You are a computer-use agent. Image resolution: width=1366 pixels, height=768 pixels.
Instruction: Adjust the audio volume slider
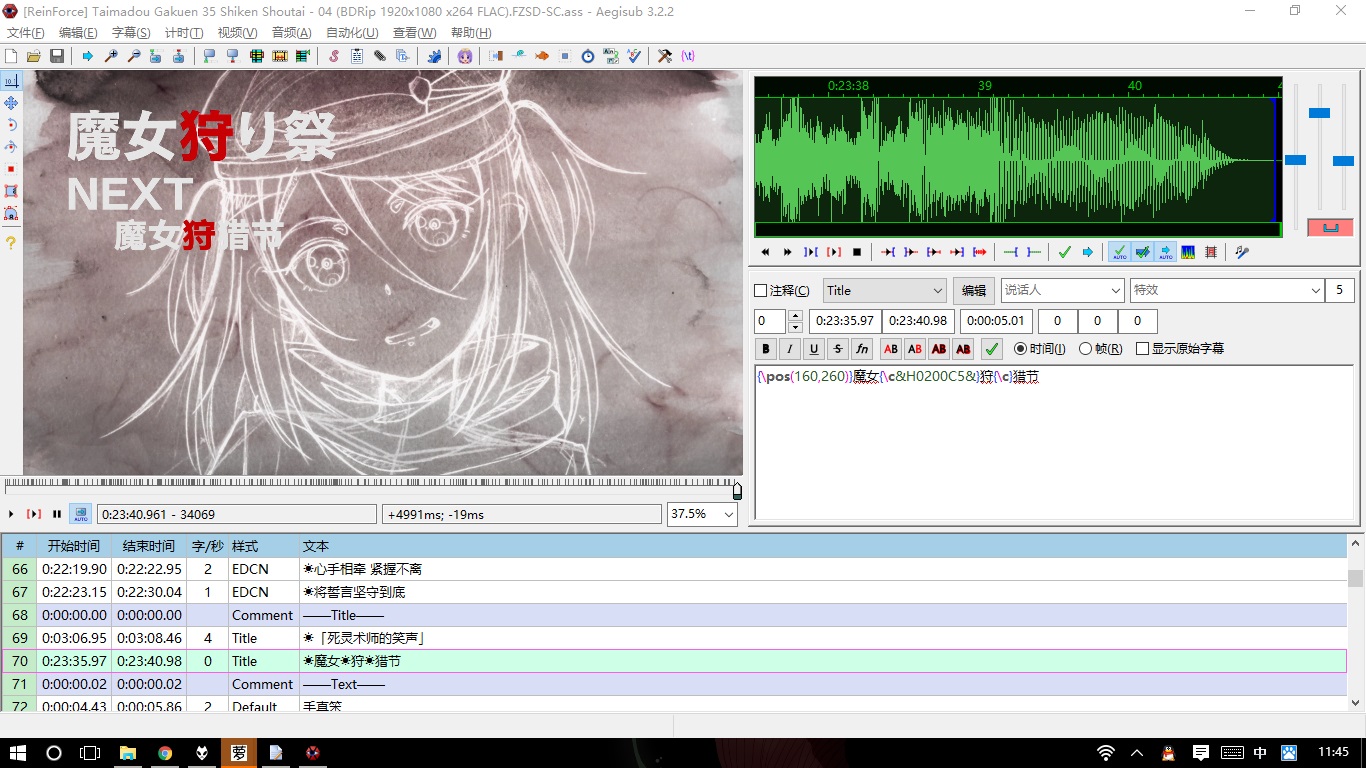[x=1343, y=160]
